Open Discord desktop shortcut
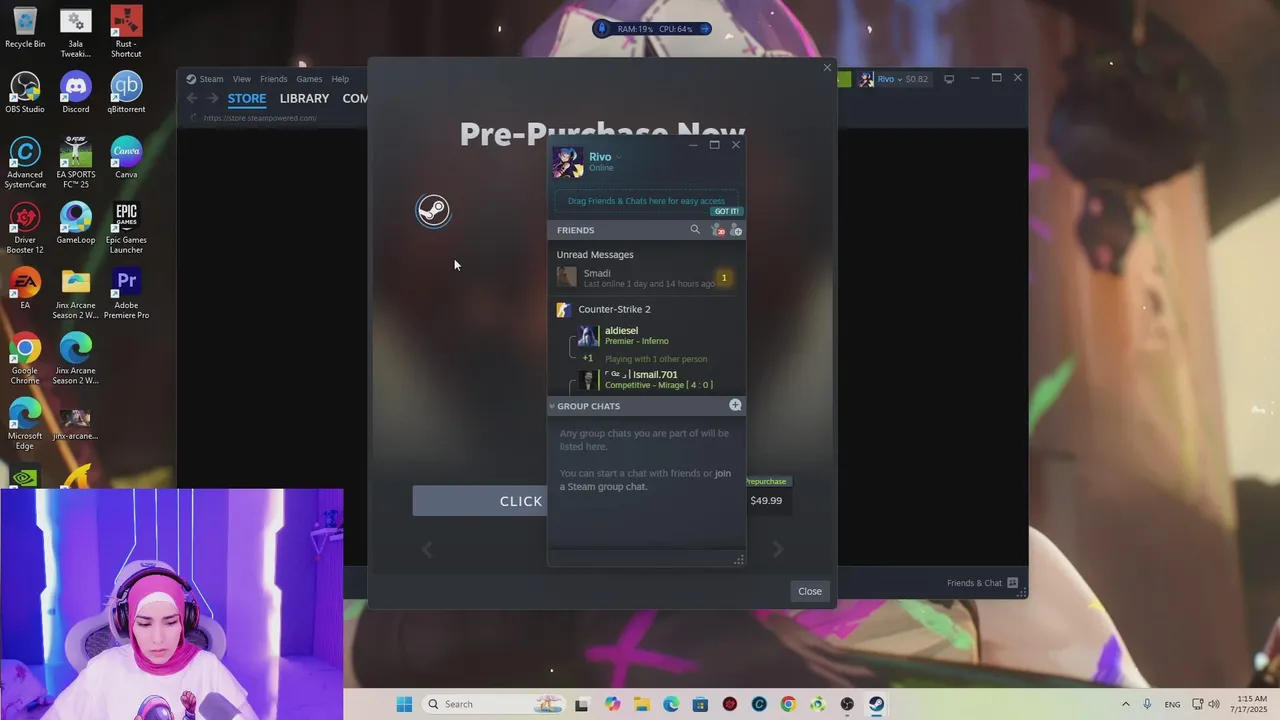The height and width of the screenshot is (720, 1280). pyautogui.click(x=76, y=93)
